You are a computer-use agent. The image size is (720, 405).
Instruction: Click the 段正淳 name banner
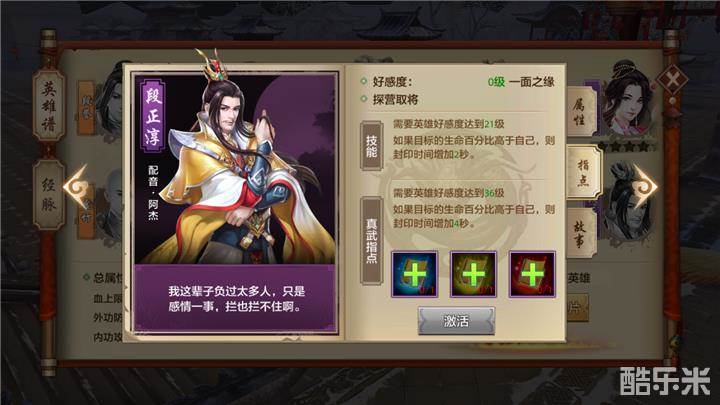(152, 115)
